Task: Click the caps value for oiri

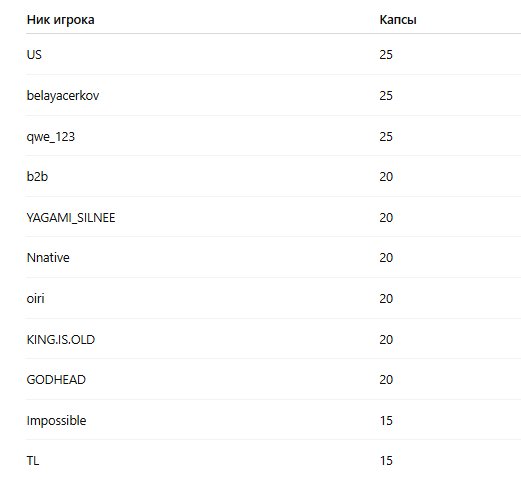Action: click(x=386, y=299)
